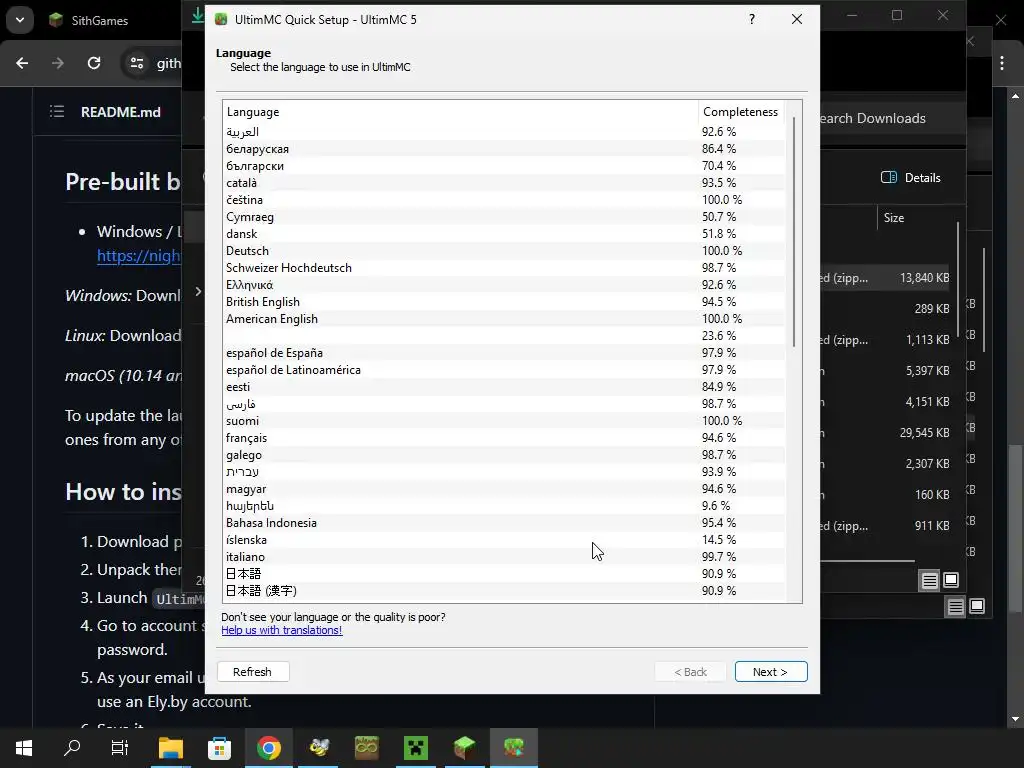Image resolution: width=1024 pixels, height=768 pixels.
Task: Open the Help us with translations link
Action: (x=281, y=630)
